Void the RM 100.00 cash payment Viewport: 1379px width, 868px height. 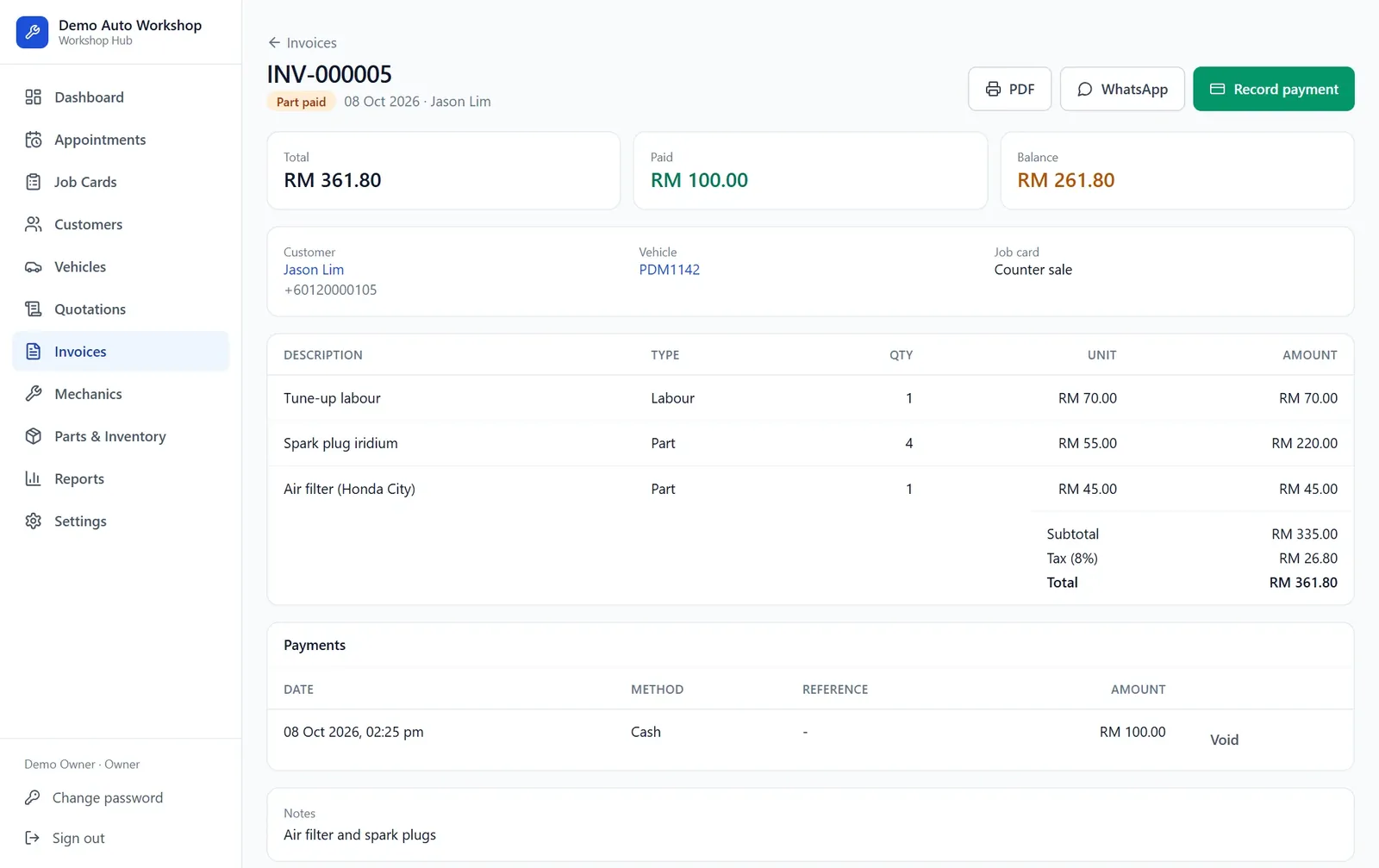[1224, 740]
